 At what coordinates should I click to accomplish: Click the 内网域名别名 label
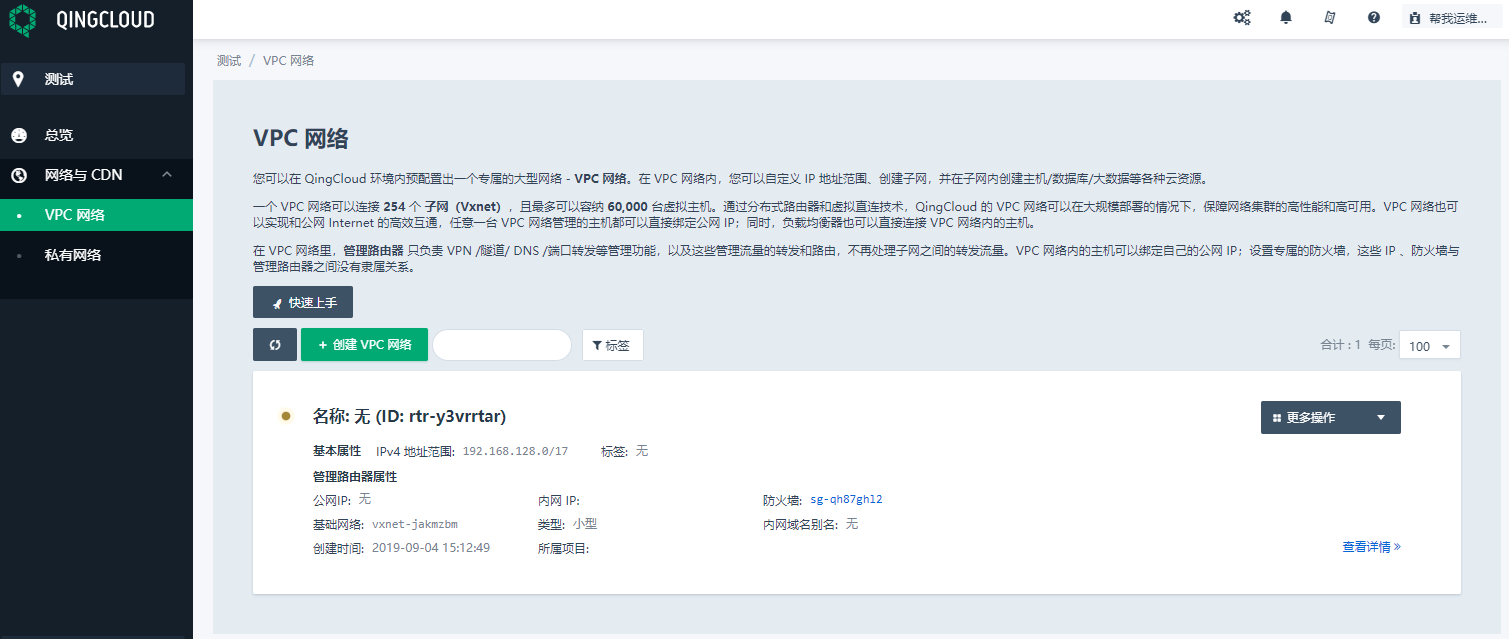point(799,524)
